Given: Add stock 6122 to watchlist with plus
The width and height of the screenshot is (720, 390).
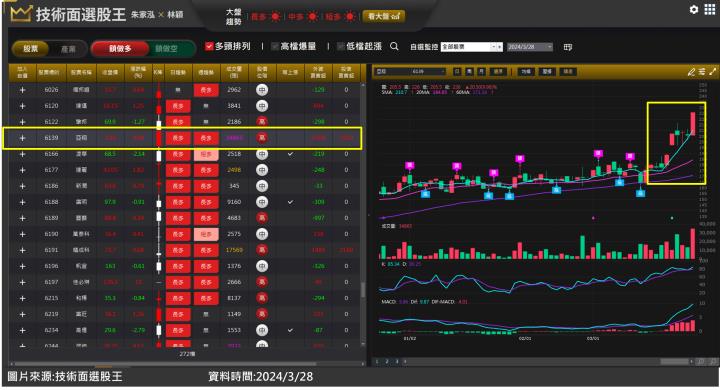Looking at the screenshot, I should (x=22, y=122).
